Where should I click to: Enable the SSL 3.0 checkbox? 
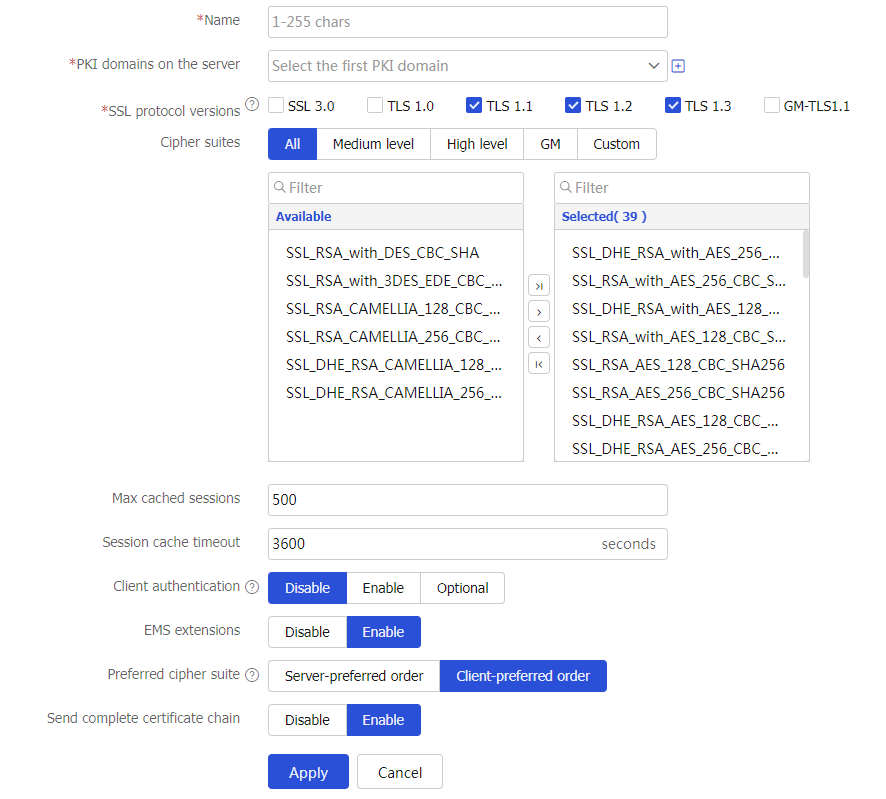click(276, 105)
